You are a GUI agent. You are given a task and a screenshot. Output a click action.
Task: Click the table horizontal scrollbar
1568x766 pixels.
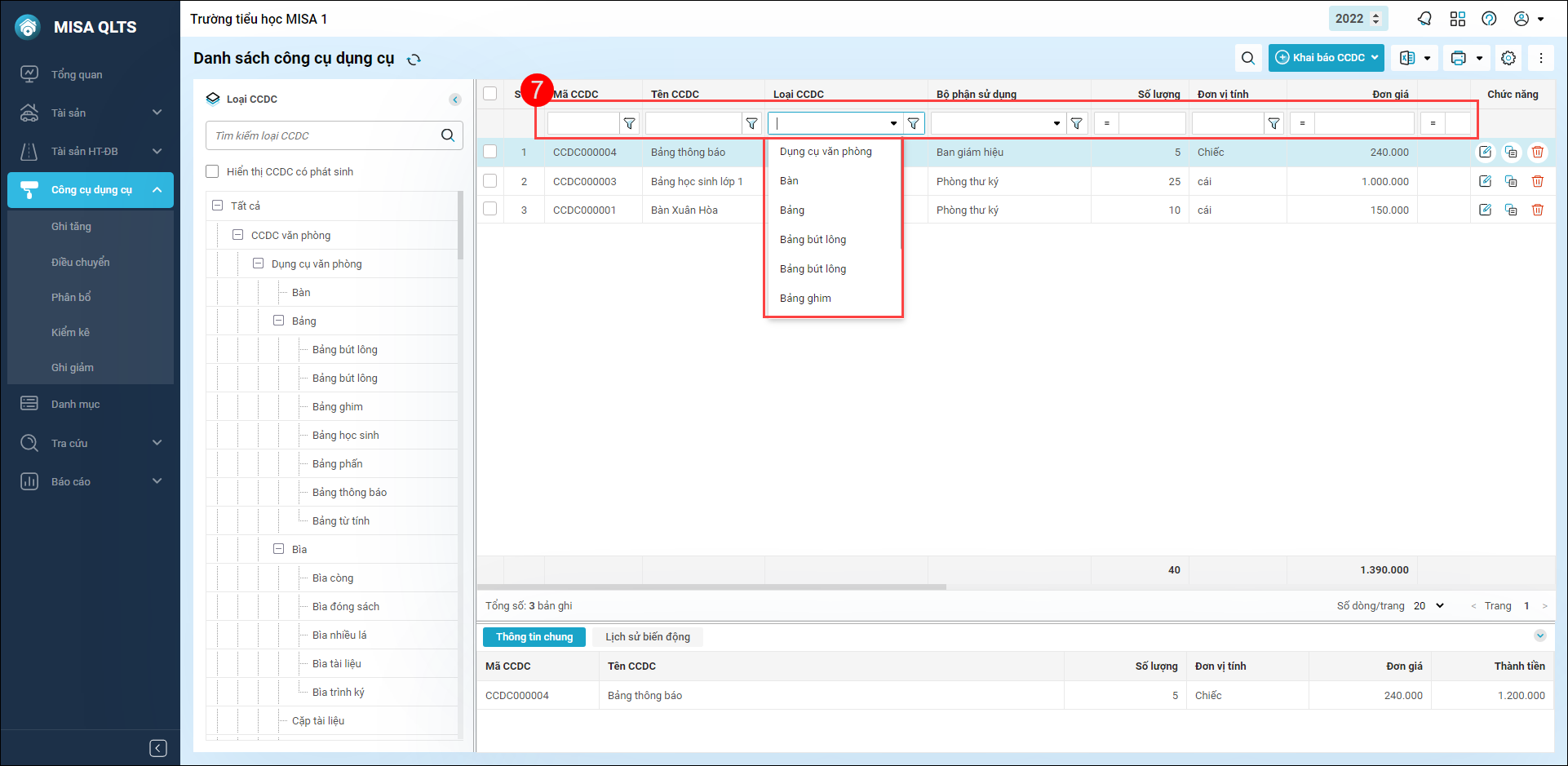click(711, 587)
